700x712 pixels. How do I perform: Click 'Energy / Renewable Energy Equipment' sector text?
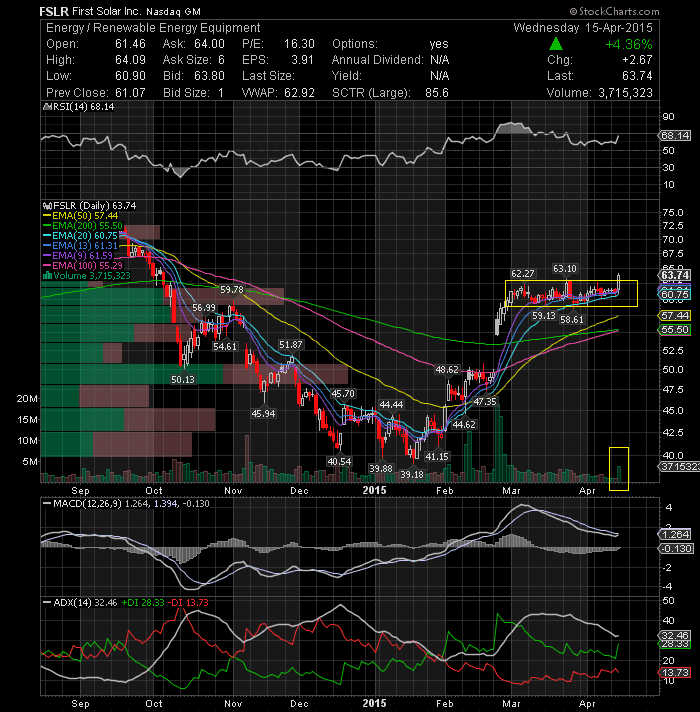tap(153, 28)
